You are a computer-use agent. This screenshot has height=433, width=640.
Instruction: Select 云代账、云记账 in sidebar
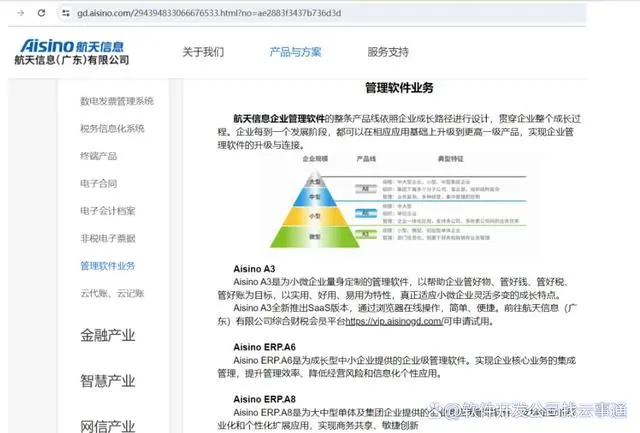click(112, 293)
